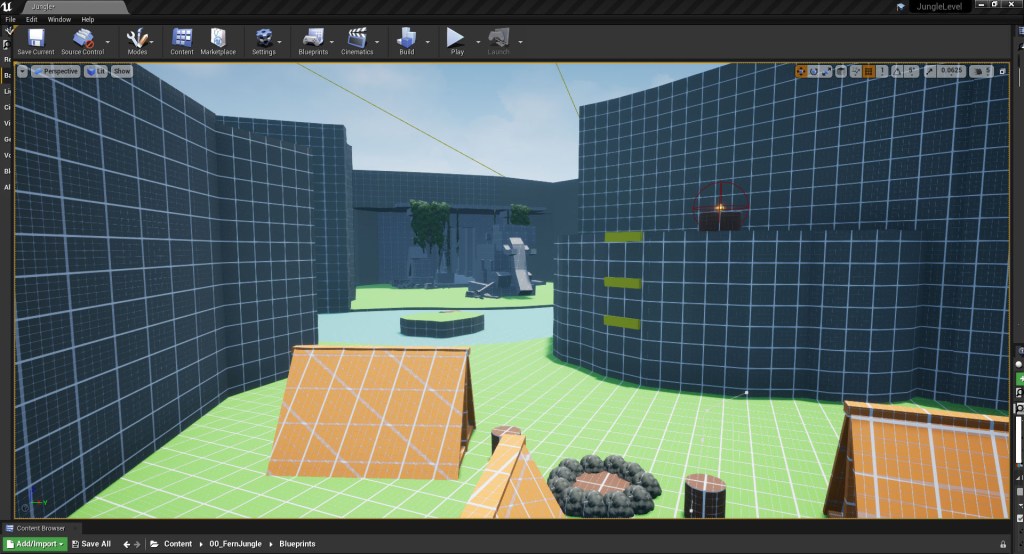
Task: Open the Content browser toolbar icon
Action: click(x=182, y=39)
